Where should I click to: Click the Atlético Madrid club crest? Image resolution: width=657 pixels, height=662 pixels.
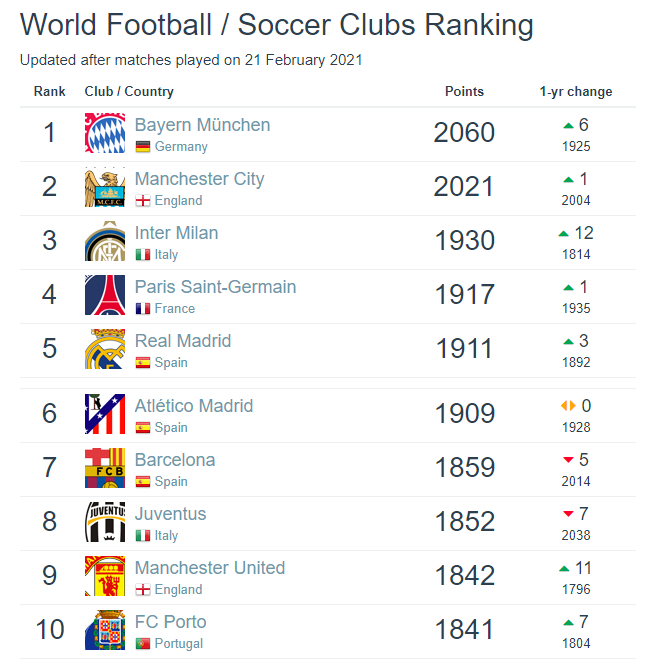point(105,414)
